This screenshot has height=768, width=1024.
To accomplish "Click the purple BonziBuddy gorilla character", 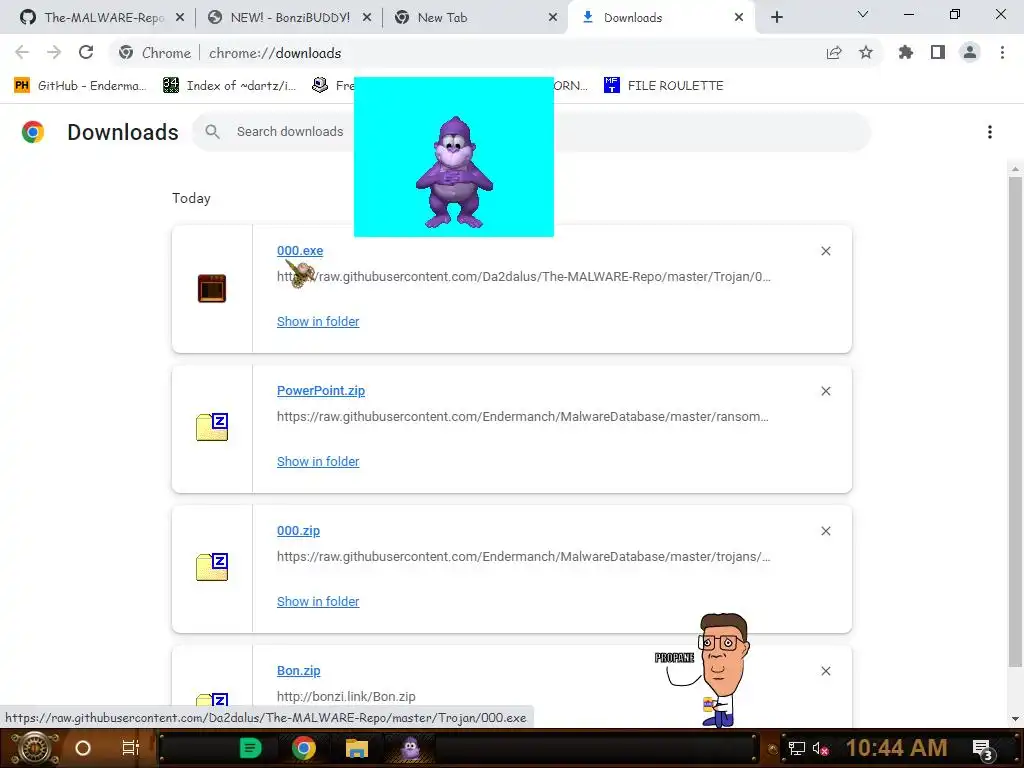I will pyautogui.click(x=454, y=172).
